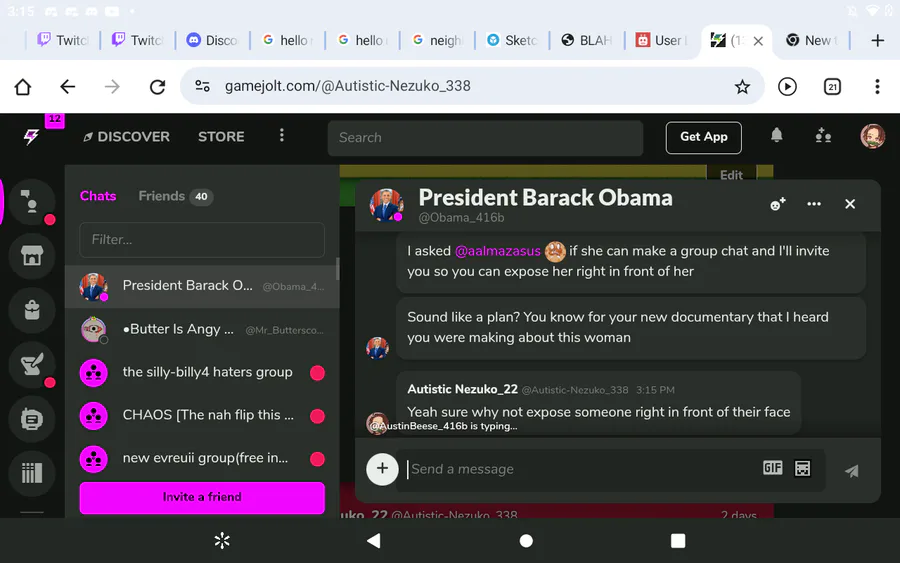Open the notifications bell
900x563 pixels.
tap(776, 135)
